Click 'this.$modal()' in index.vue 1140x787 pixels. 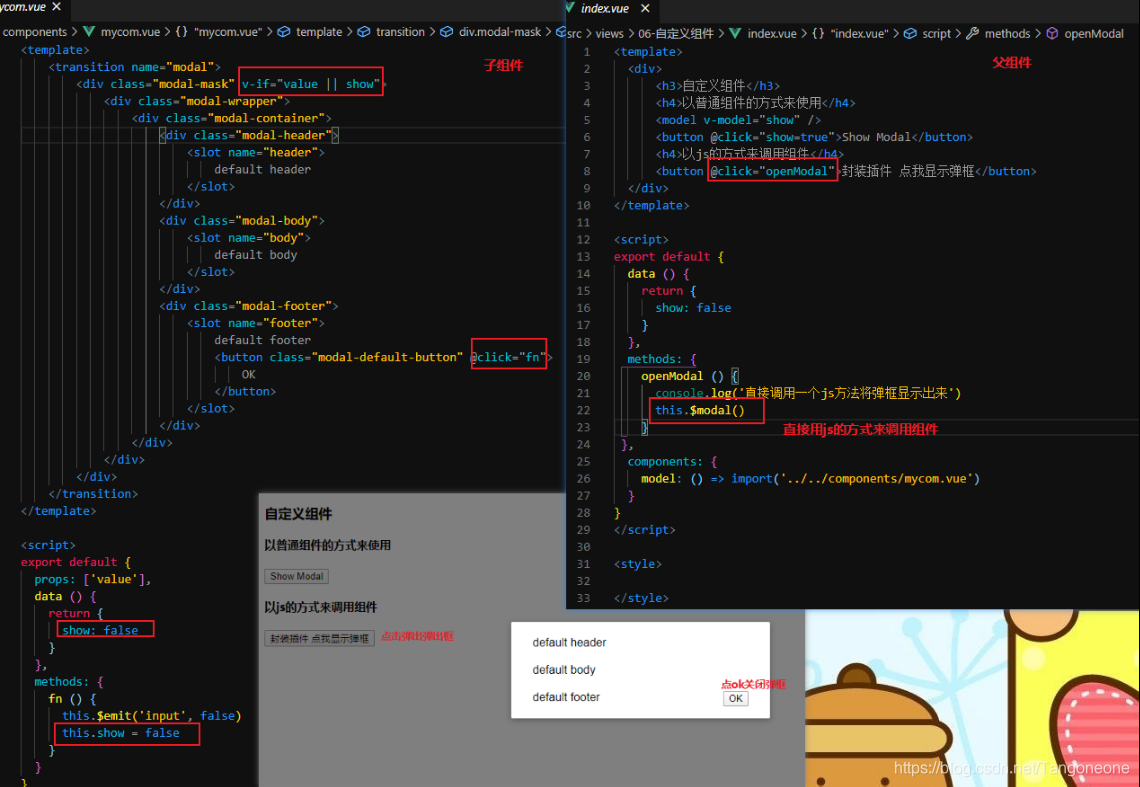[699, 410]
